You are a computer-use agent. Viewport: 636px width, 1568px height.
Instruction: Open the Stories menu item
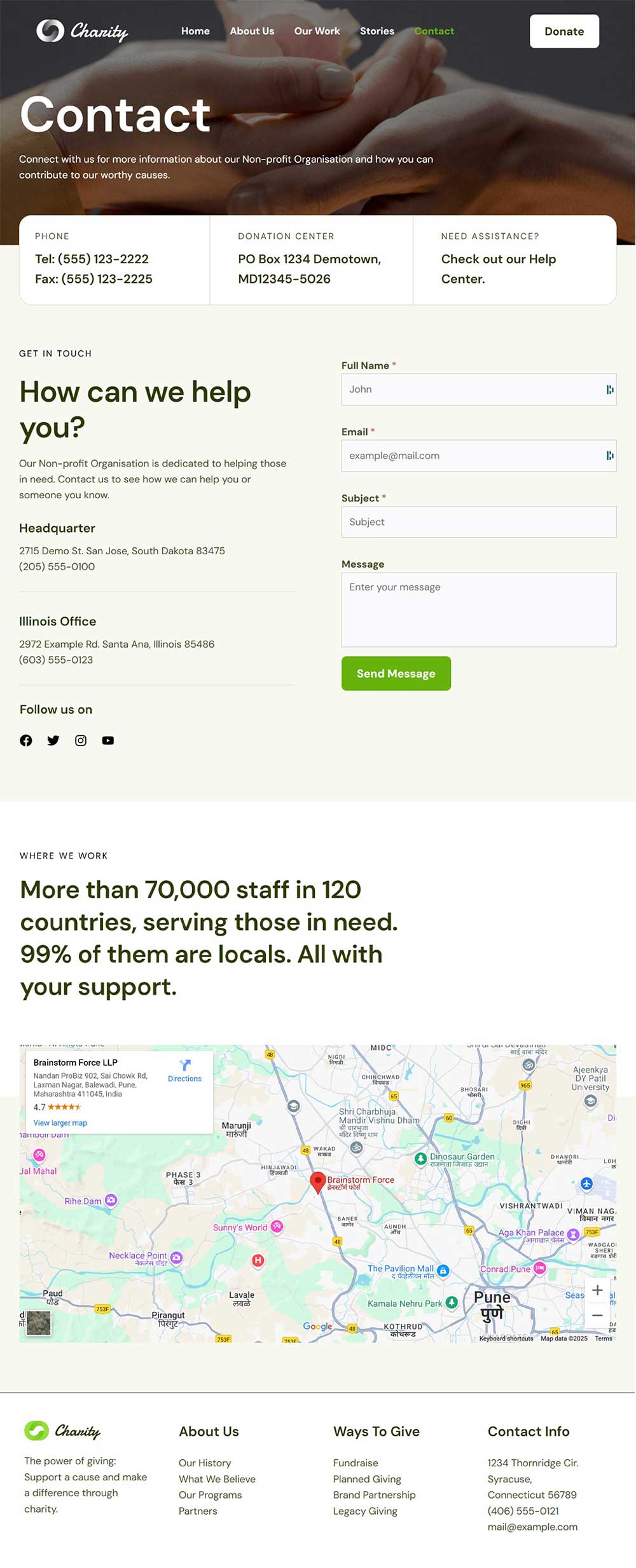coord(377,31)
